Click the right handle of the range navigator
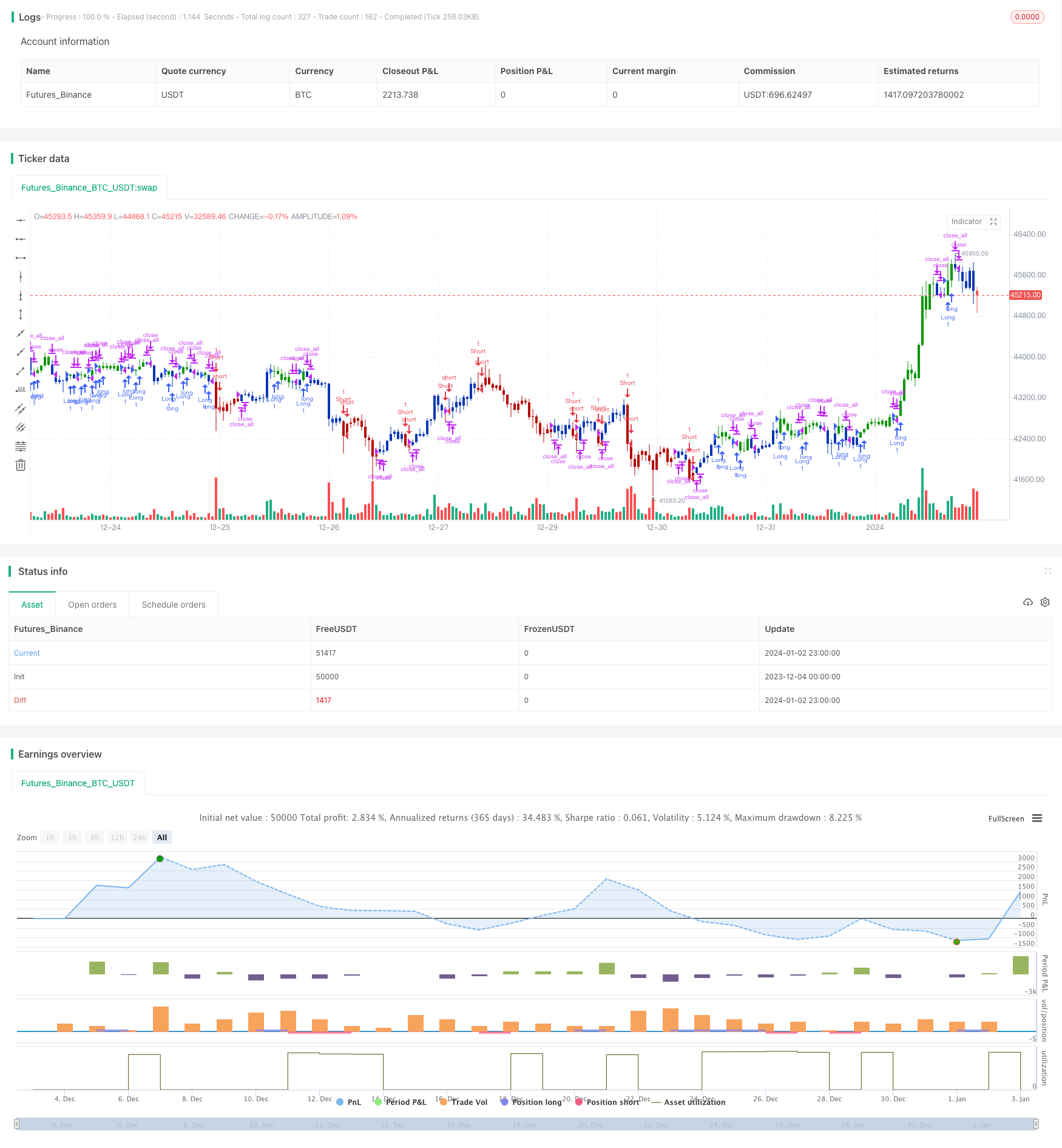 [1037, 1124]
